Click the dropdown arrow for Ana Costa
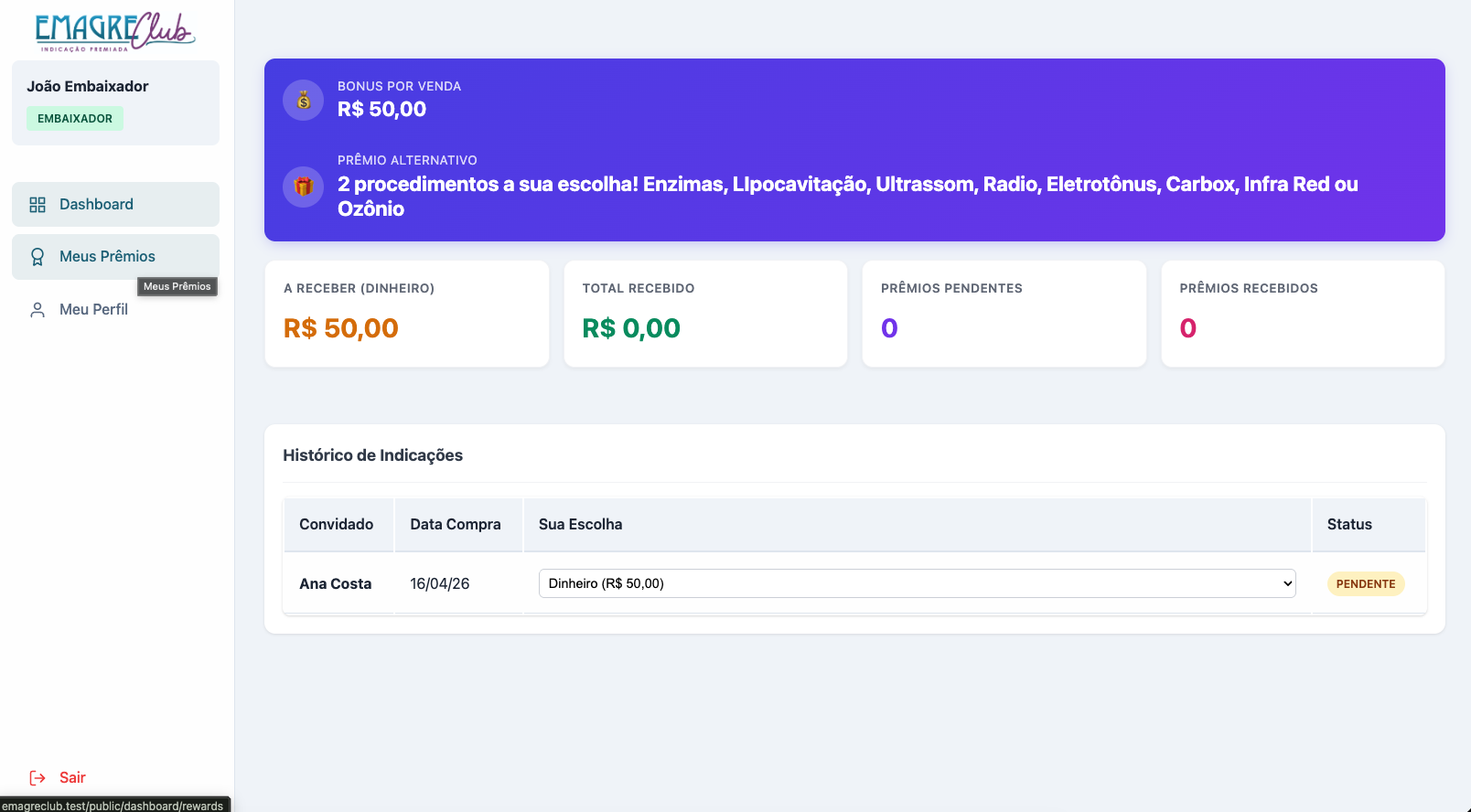The height and width of the screenshot is (812, 1471). (x=1287, y=583)
